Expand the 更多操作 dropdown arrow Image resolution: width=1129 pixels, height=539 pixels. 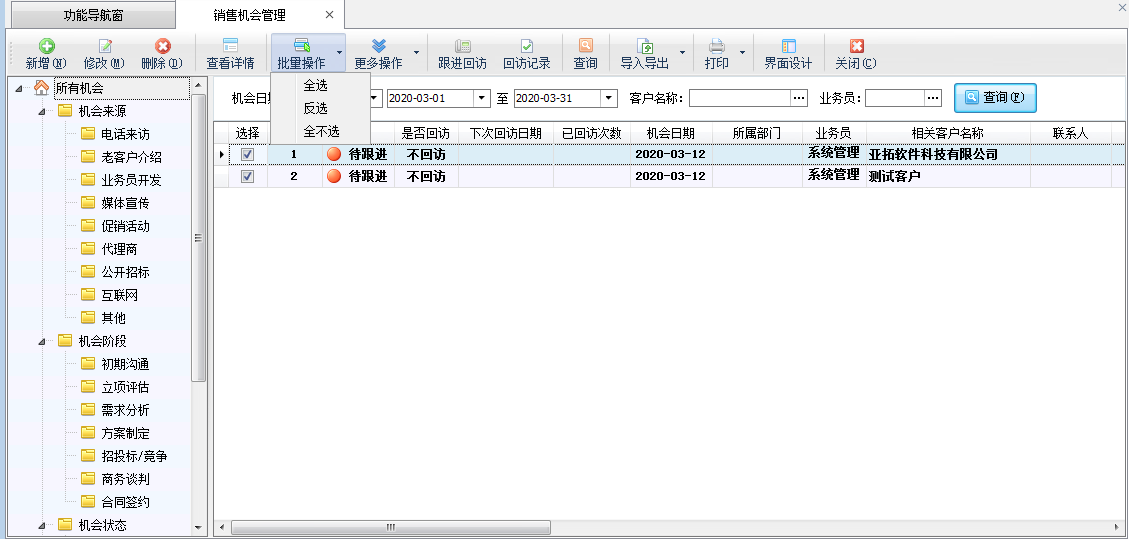coord(416,53)
